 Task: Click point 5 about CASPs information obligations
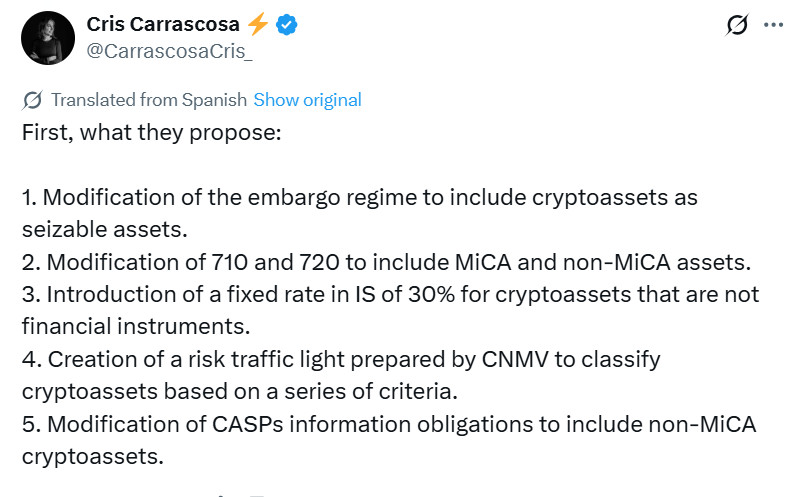[390, 424]
